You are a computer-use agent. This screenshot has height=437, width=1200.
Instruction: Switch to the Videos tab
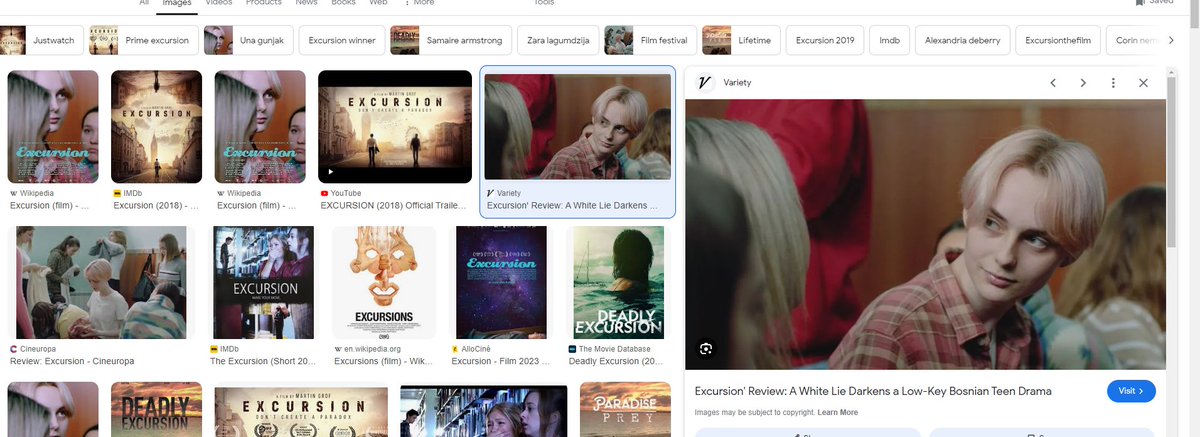pos(219,3)
